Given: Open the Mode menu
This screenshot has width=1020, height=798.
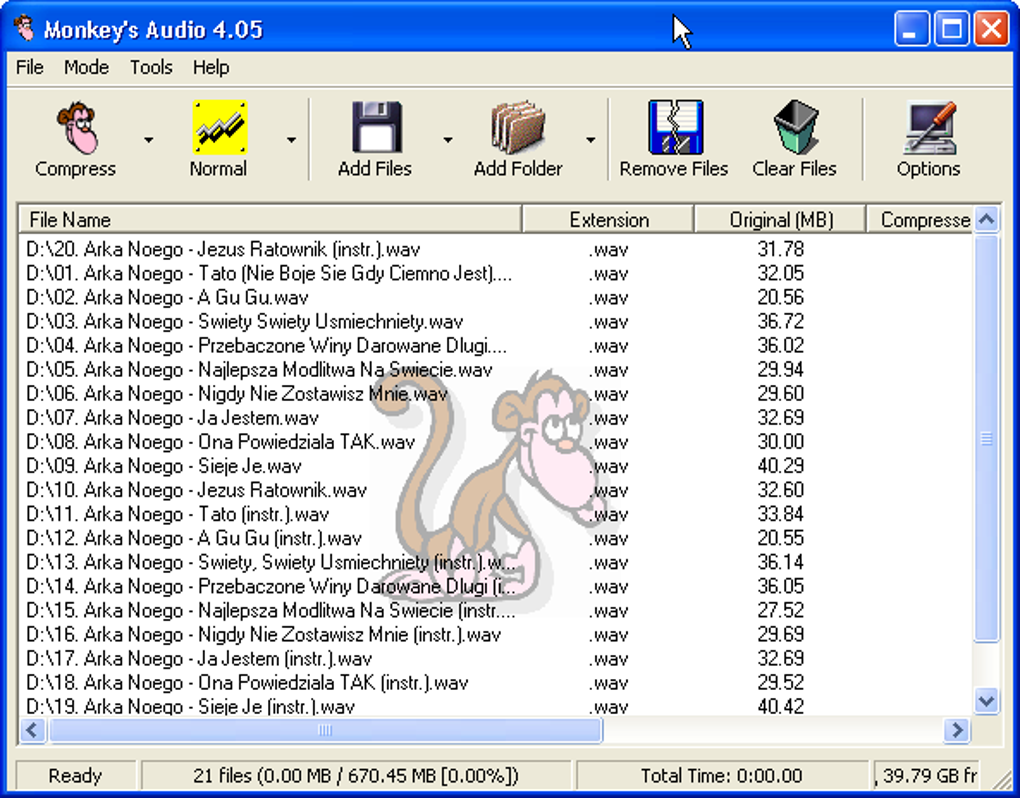Looking at the screenshot, I should [86, 68].
